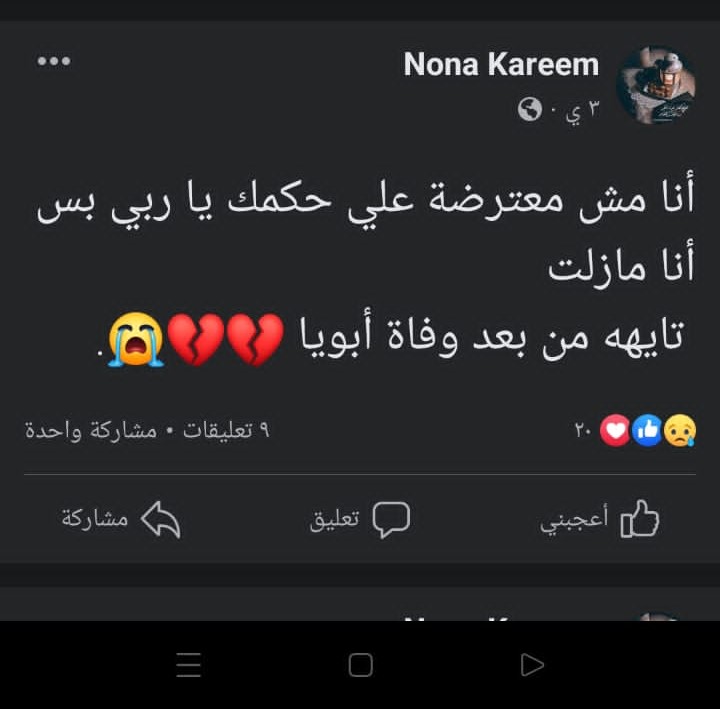Tap Nona Kareem's profile picture
Image resolution: width=720 pixels, height=709 pixels.
pos(656,85)
